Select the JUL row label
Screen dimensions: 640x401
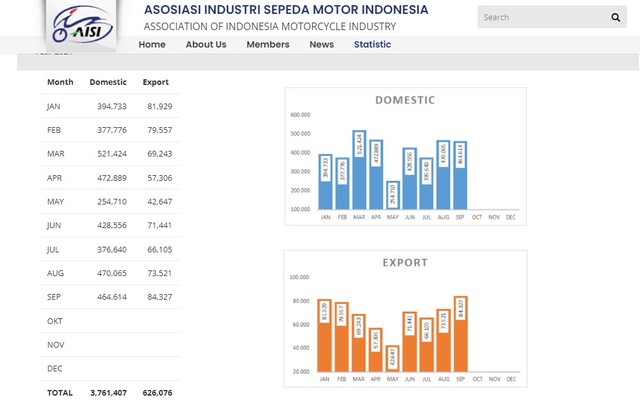pyautogui.click(x=53, y=250)
